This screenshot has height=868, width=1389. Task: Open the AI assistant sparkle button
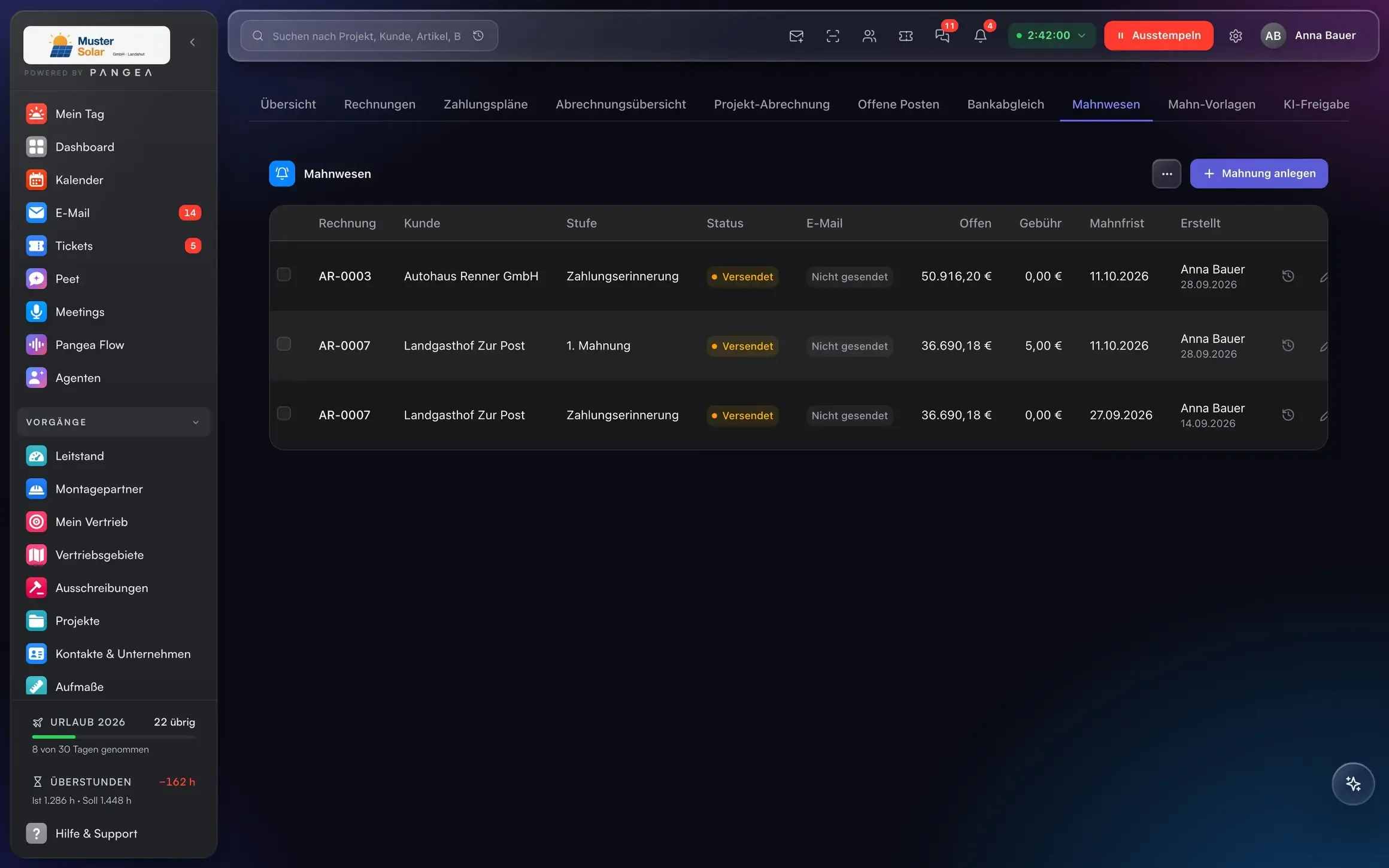tap(1353, 784)
